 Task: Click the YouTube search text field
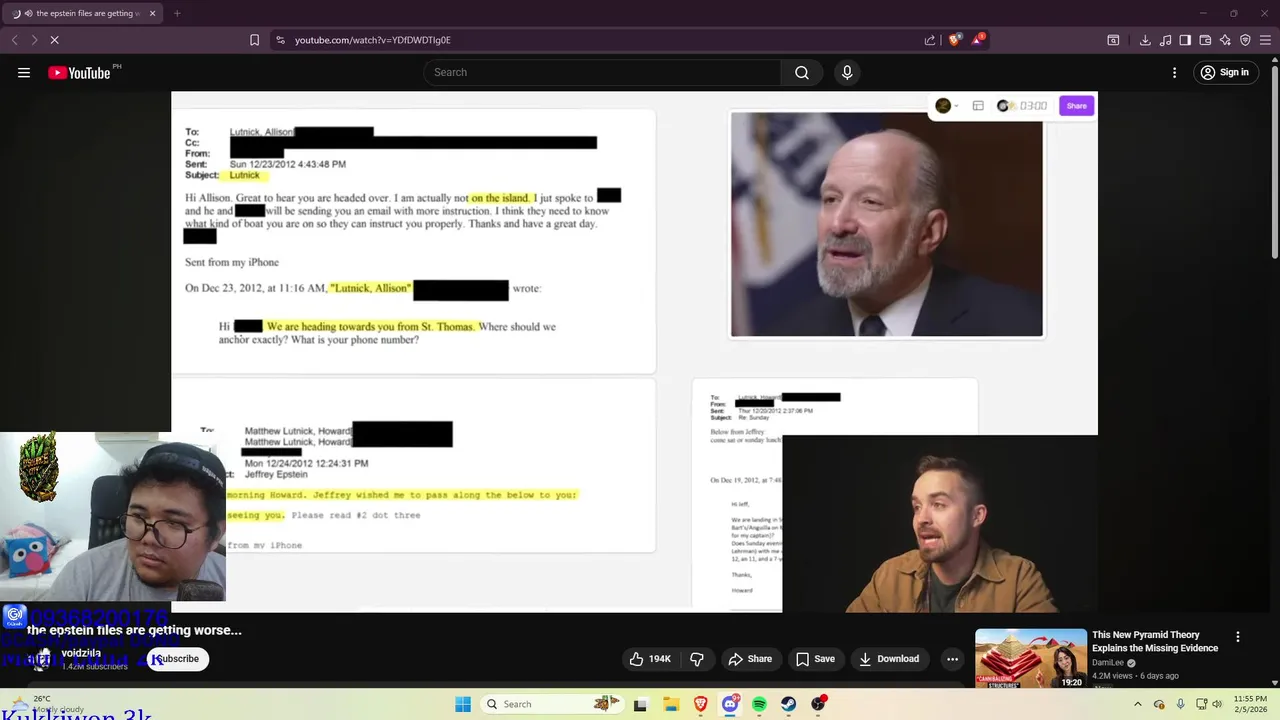[x=602, y=72]
